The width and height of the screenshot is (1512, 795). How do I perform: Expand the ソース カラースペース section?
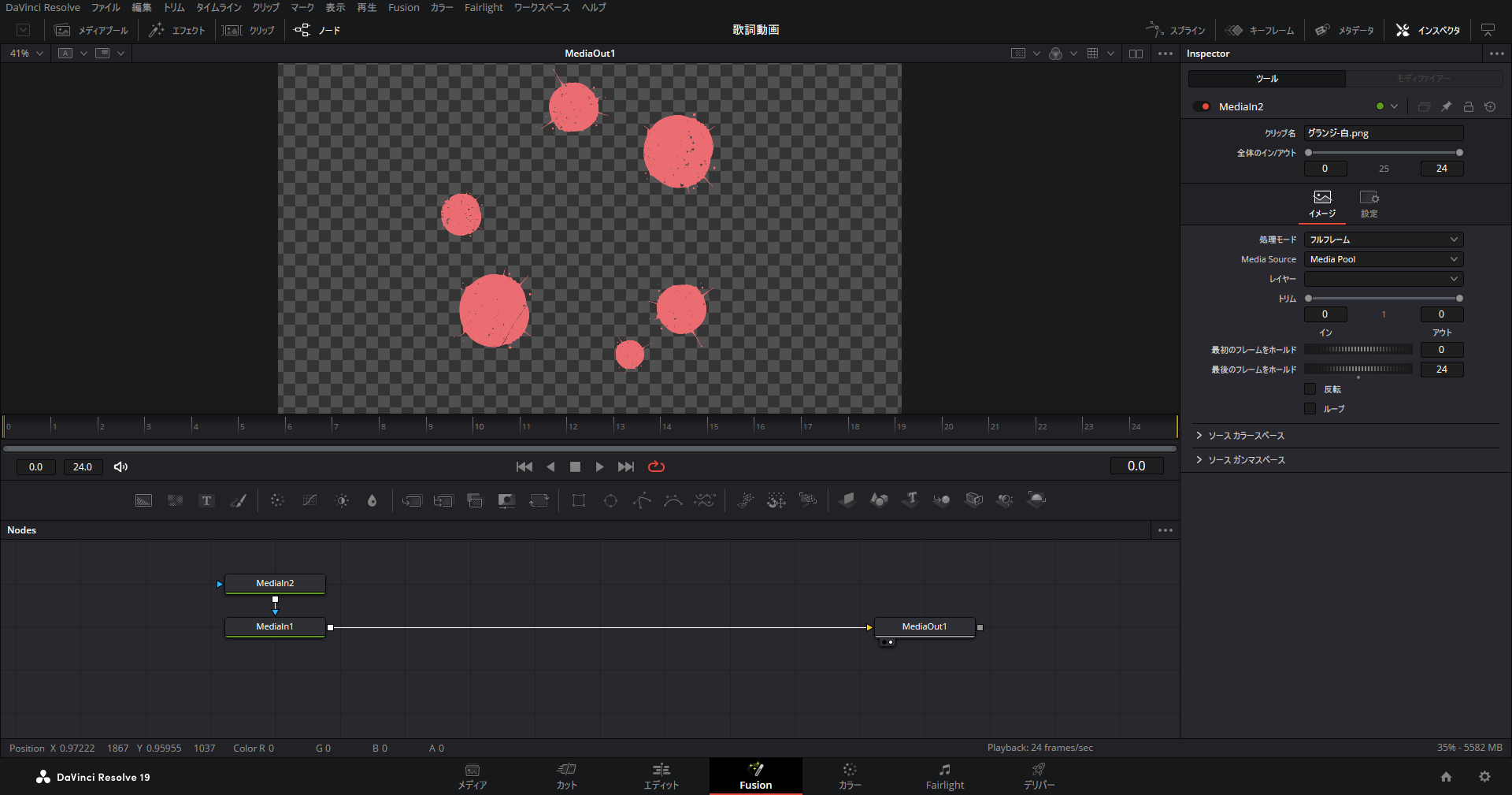pyautogui.click(x=1246, y=436)
